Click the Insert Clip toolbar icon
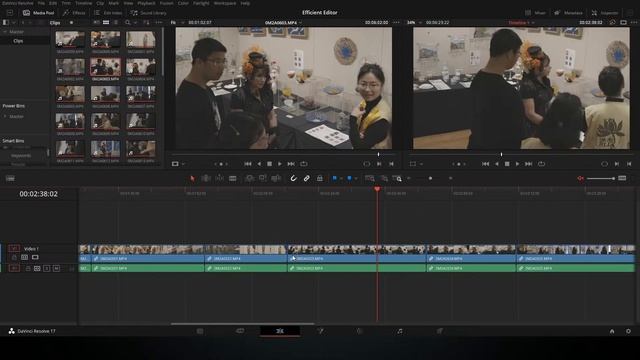The width and height of the screenshot is (640, 360). click(249, 178)
